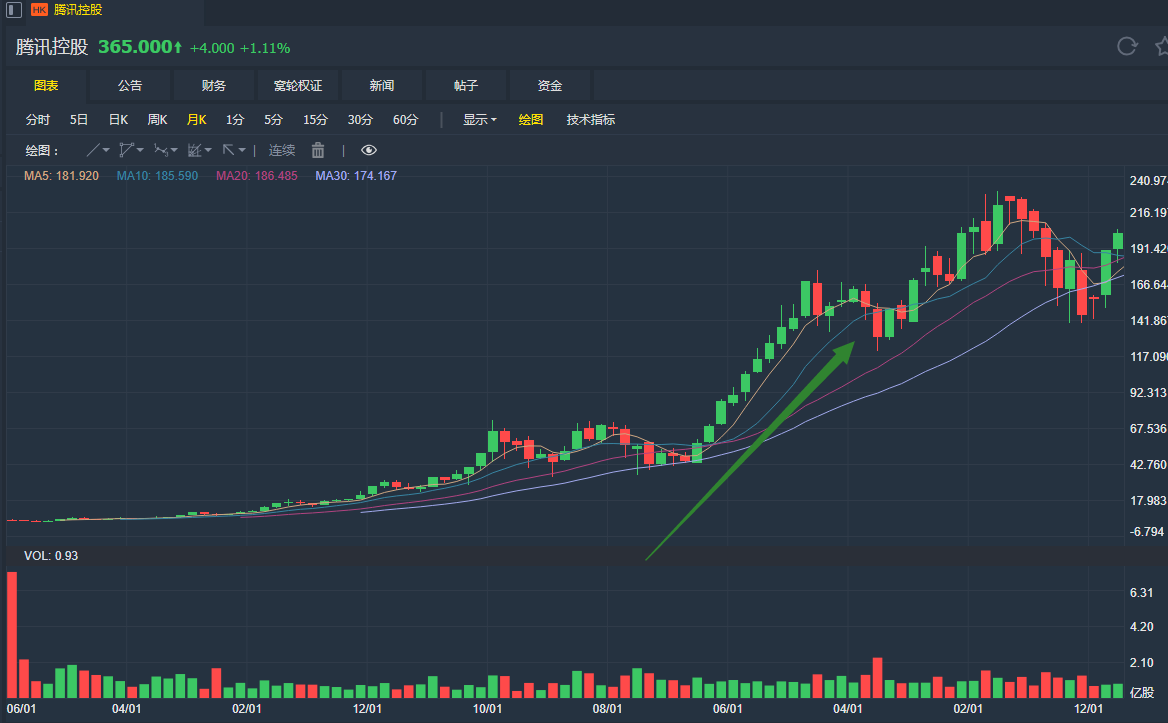Toggle drawing visibility with the eye icon
Viewport: 1168px width, 723px height.
pos(369,150)
